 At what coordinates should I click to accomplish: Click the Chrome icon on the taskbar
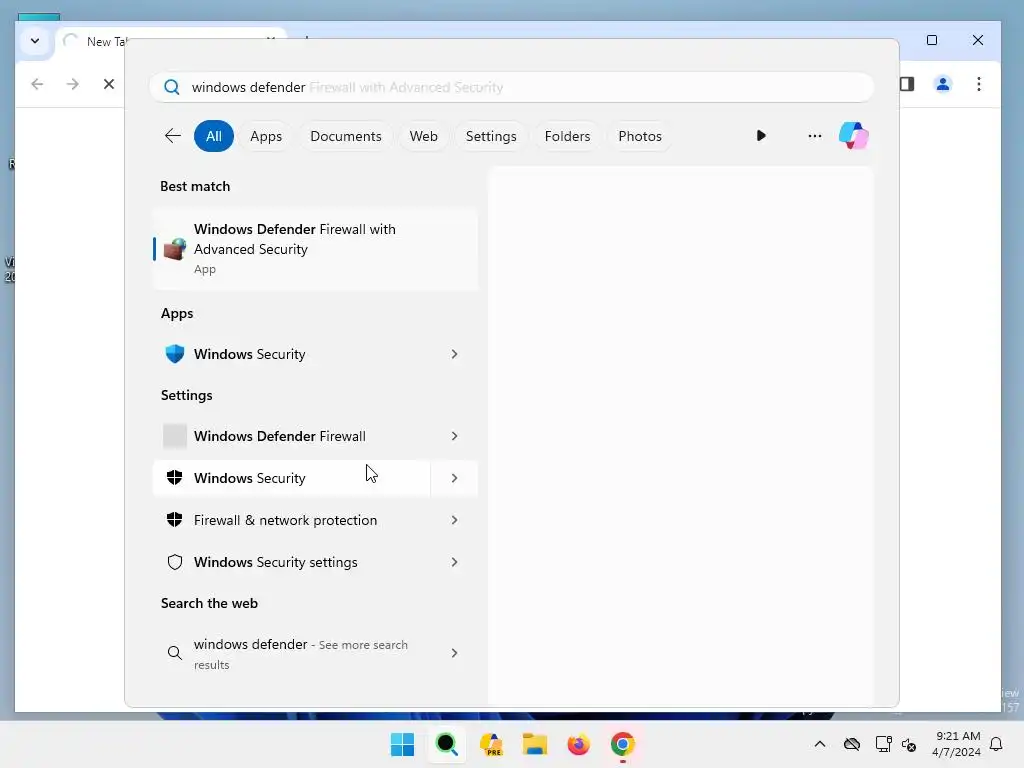(x=623, y=744)
